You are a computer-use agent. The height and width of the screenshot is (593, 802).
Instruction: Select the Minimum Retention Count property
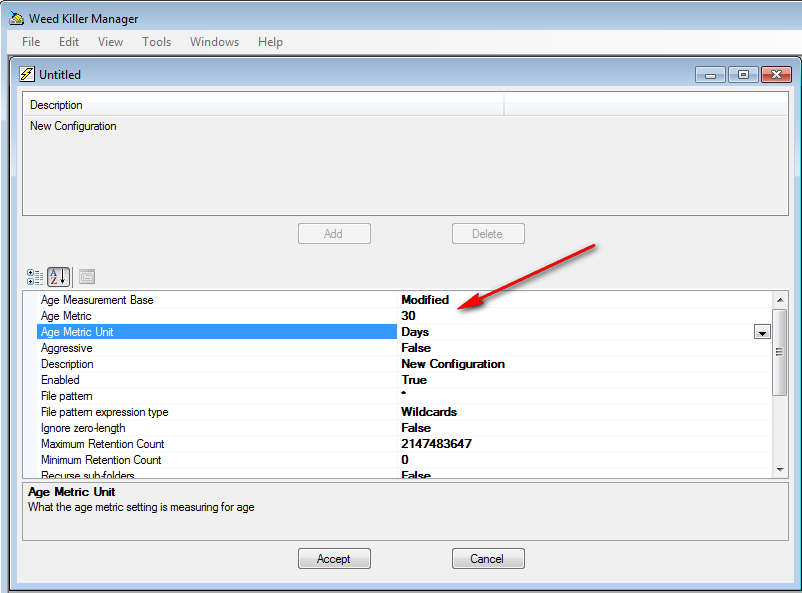point(217,460)
